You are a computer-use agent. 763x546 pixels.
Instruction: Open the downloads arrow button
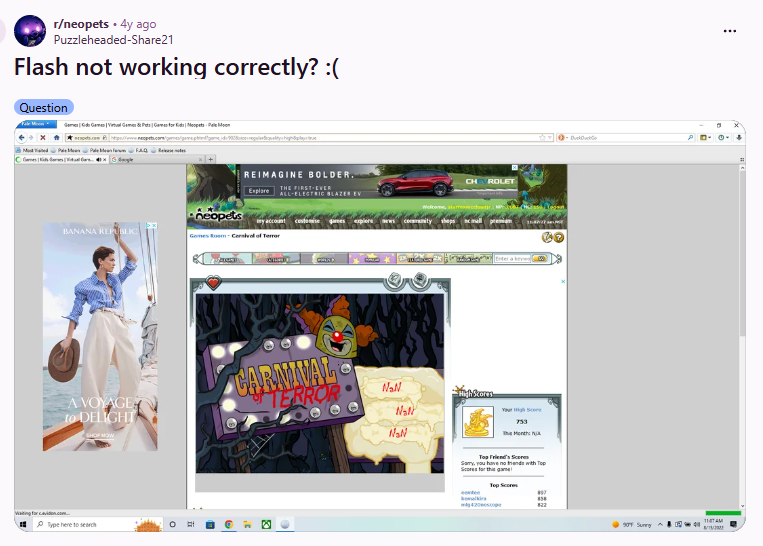[x=739, y=138]
